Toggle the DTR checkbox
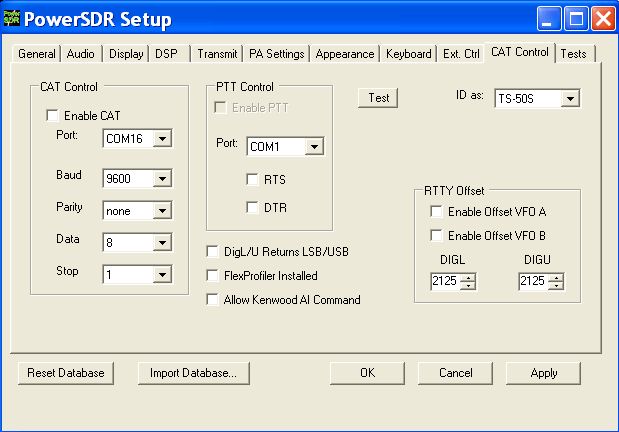The width and height of the screenshot is (619, 432). (255, 207)
